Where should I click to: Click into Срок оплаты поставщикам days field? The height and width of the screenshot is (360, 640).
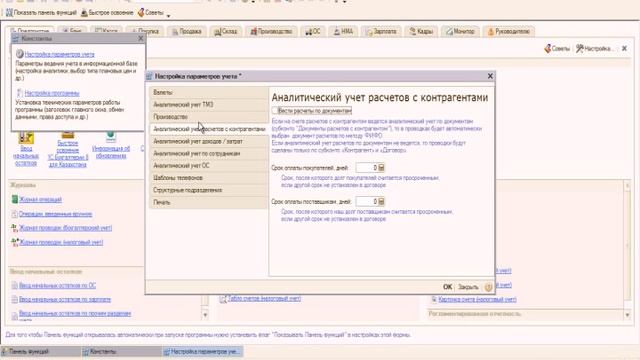367,201
